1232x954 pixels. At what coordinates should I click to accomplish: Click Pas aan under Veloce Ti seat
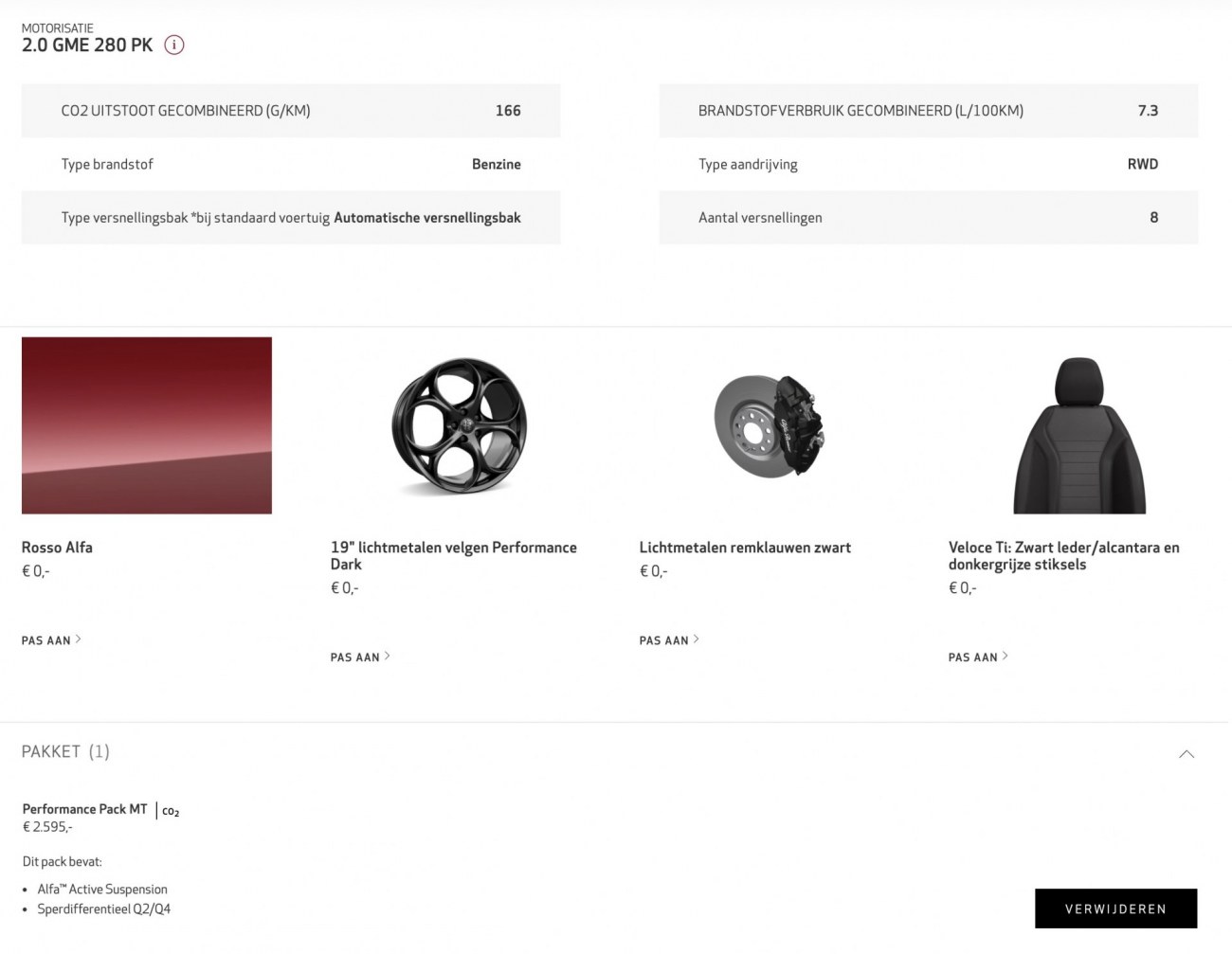coord(978,657)
